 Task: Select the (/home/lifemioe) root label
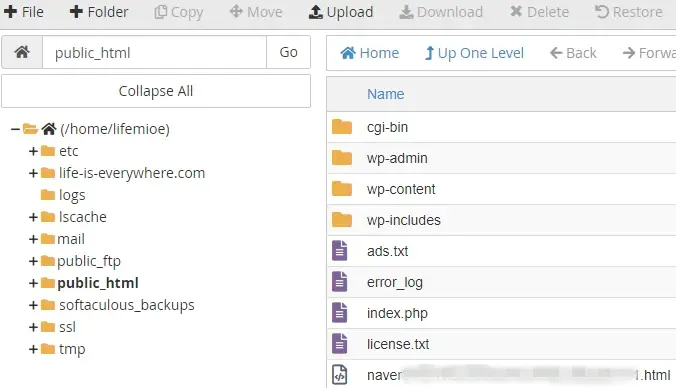coord(115,129)
